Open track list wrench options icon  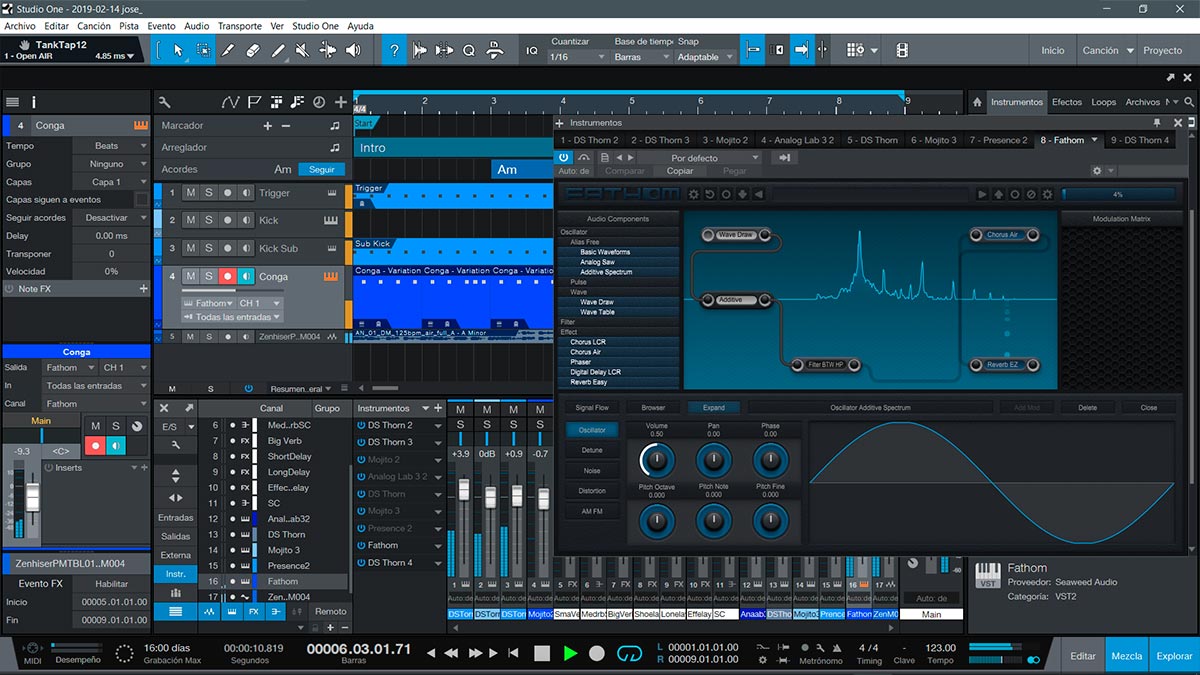coord(164,101)
